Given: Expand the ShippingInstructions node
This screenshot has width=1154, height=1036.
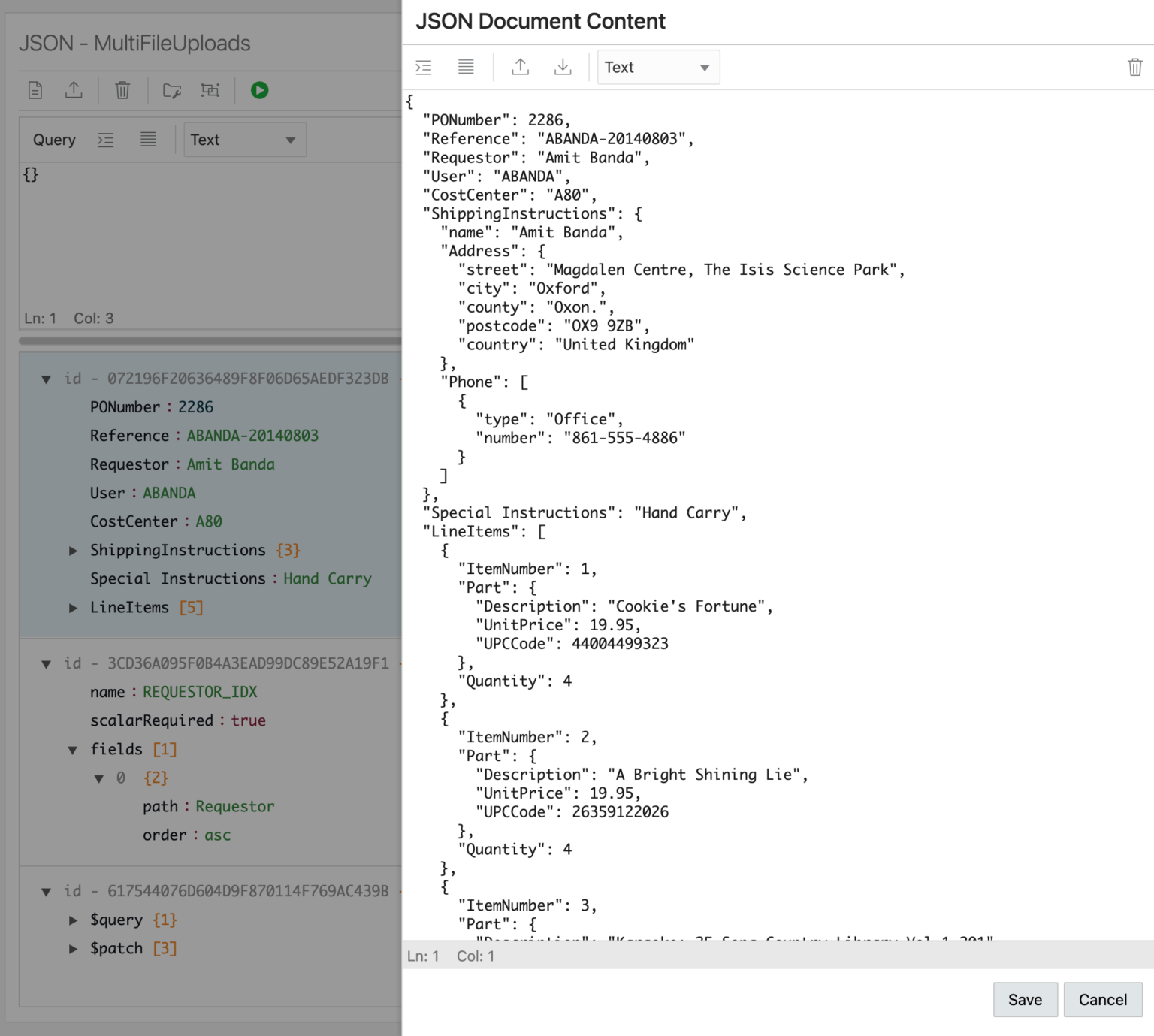Looking at the screenshot, I should click(73, 551).
